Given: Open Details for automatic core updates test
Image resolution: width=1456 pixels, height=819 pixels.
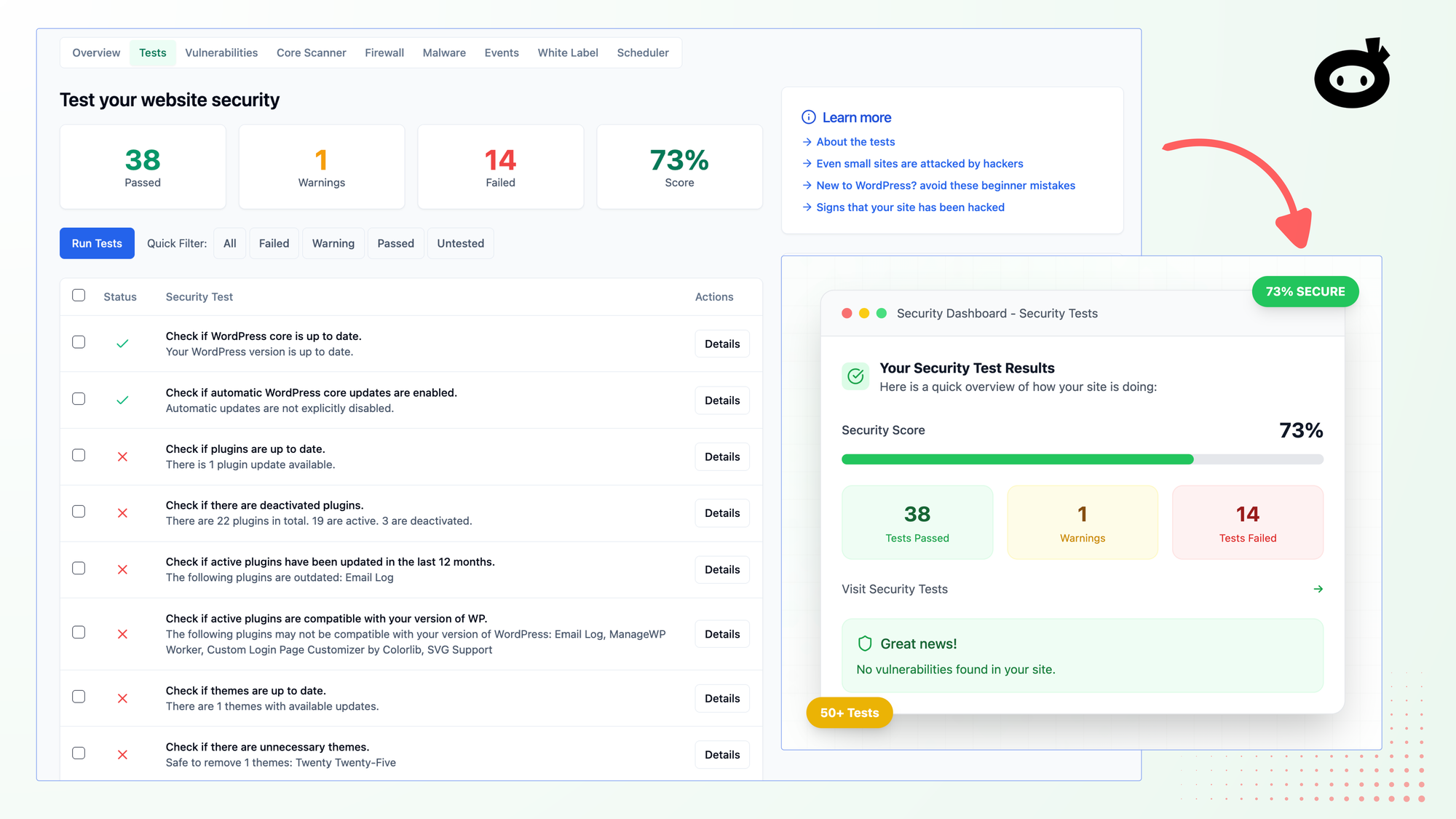Looking at the screenshot, I should (x=721, y=400).
